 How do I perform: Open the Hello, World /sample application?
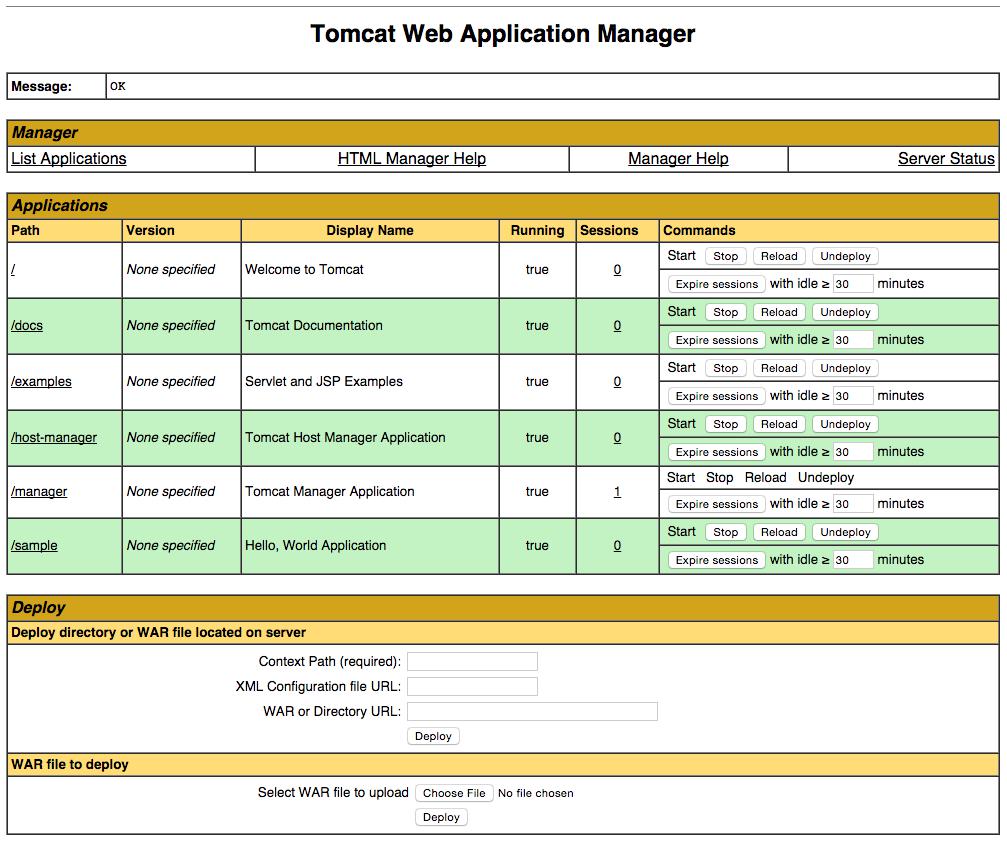click(34, 545)
